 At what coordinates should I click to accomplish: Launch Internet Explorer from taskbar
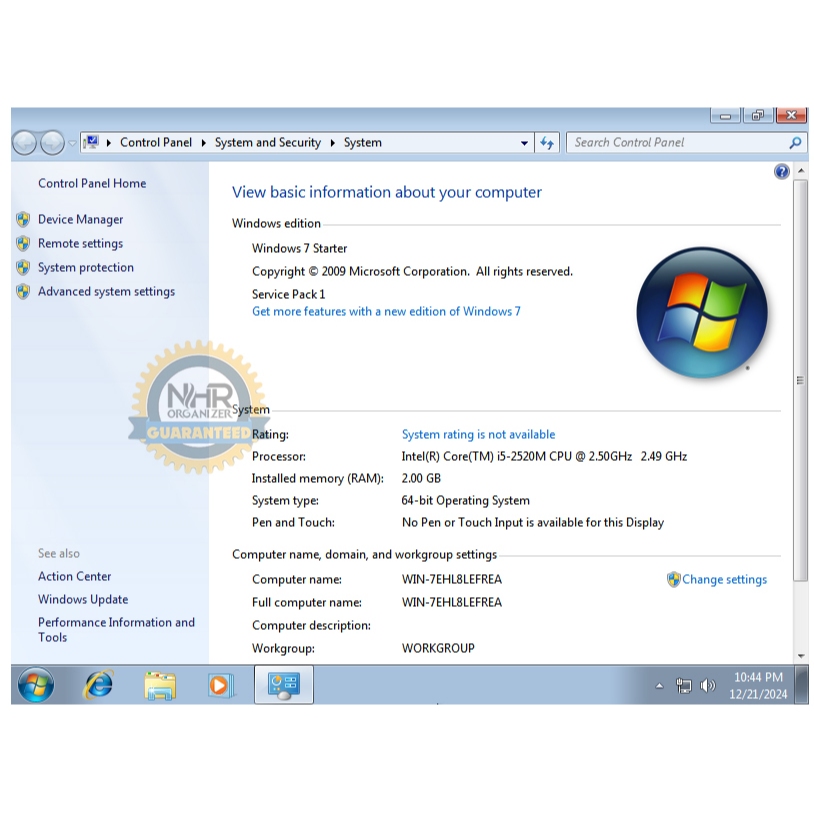(x=98, y=685)
